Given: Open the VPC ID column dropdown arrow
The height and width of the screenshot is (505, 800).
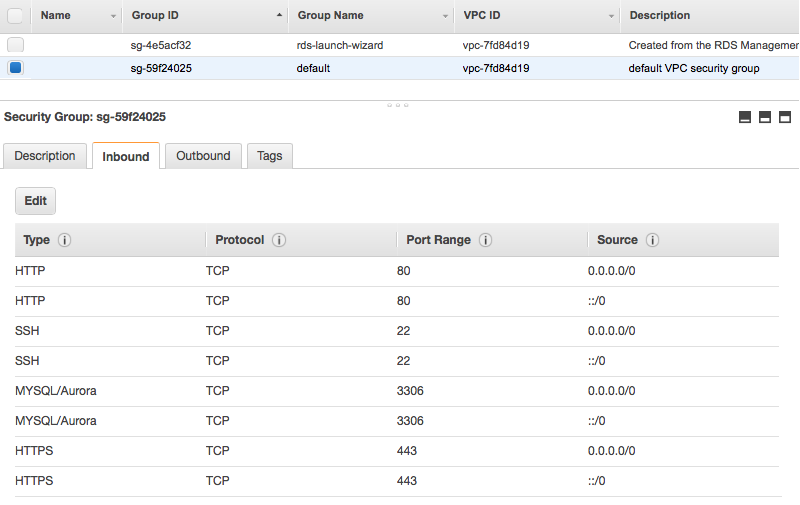Looking at the screenshot, I should click(x=611, y=17).
